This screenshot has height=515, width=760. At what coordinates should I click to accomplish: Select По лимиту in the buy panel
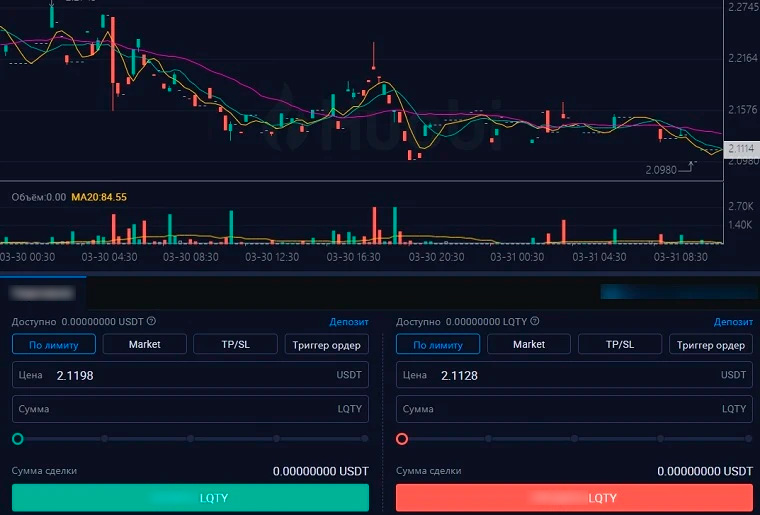click(53, 344)
